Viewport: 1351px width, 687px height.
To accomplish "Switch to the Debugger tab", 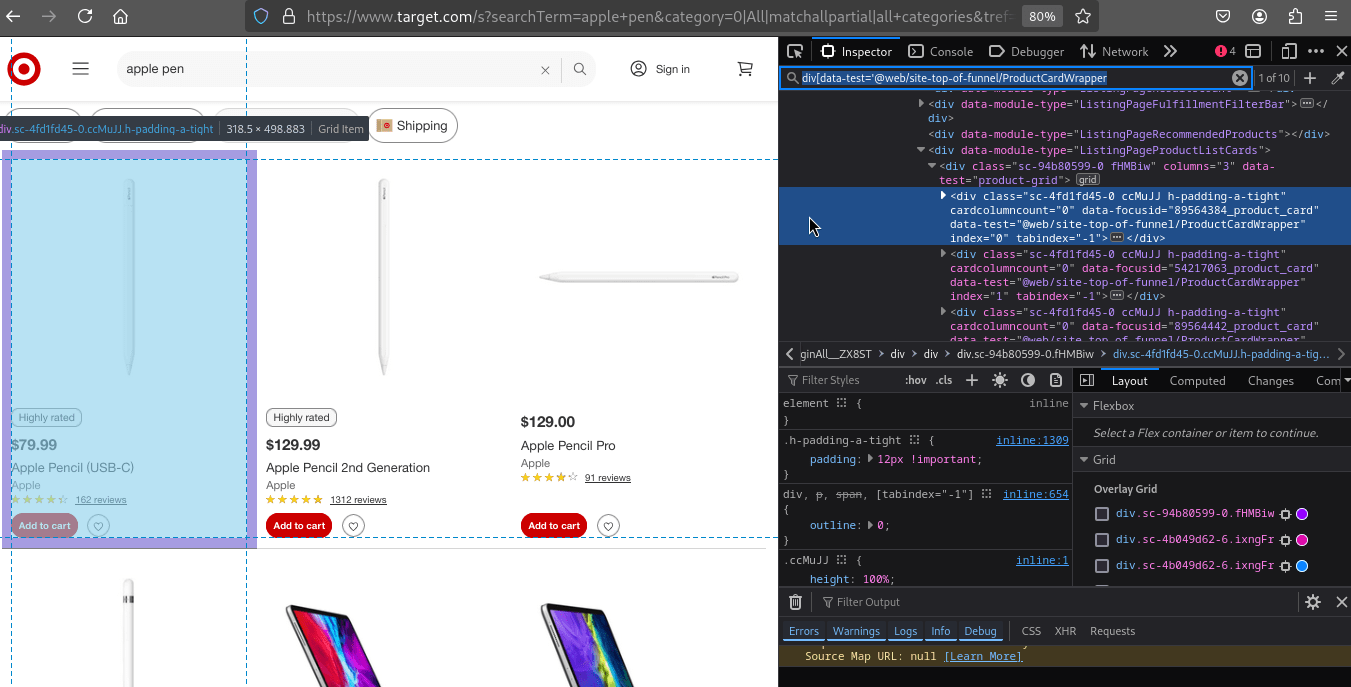I will coord(1027,51).
